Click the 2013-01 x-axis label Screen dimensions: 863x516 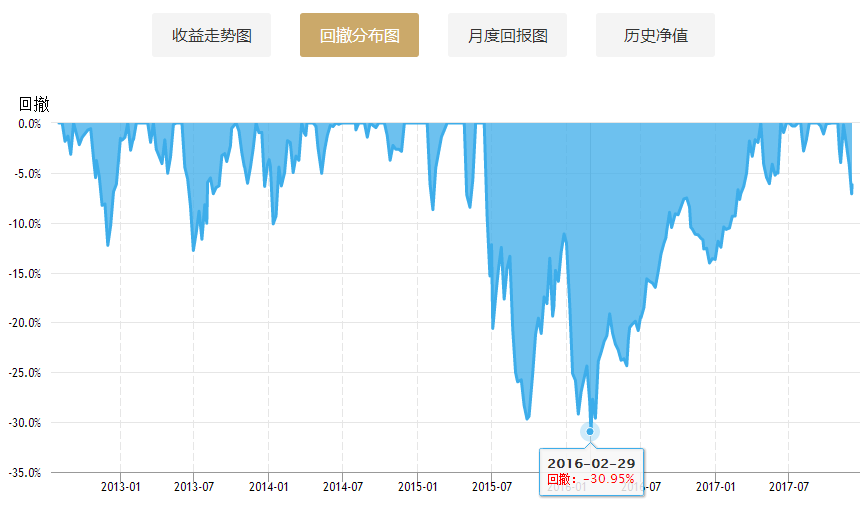point(120,487)
